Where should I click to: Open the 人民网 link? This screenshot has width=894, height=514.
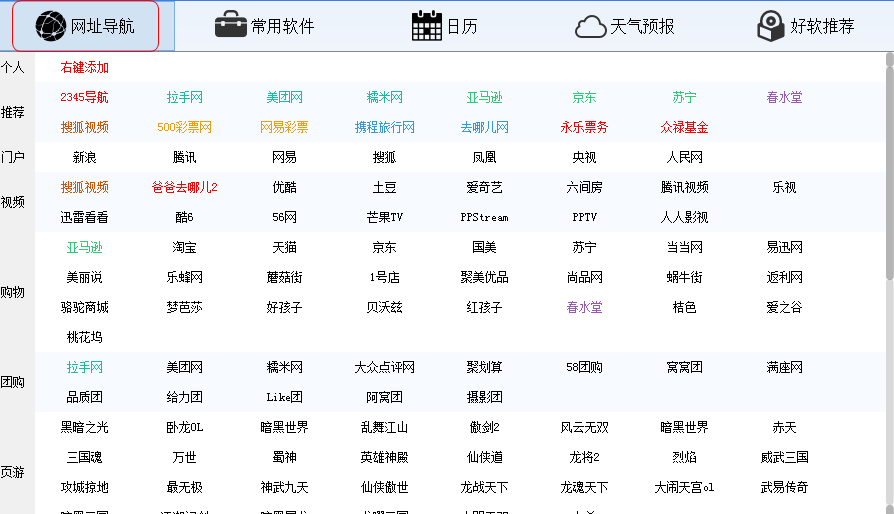684,157
